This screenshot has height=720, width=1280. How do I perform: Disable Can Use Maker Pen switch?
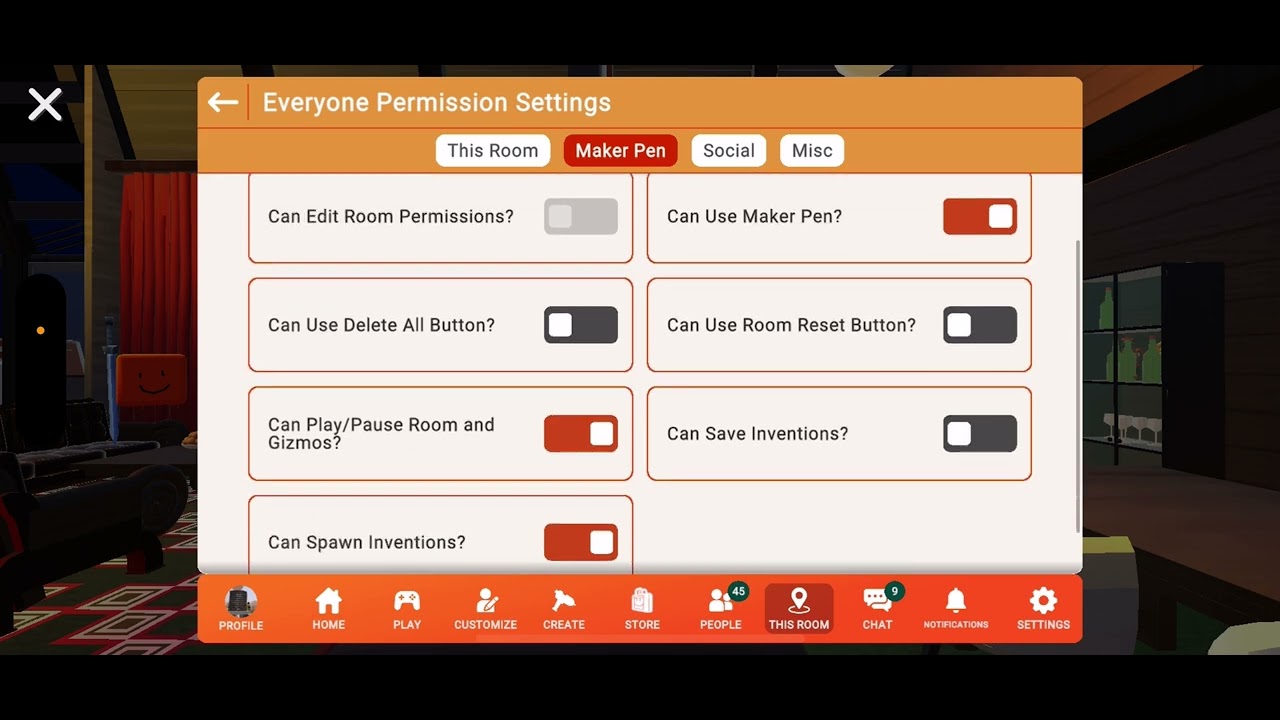click(980, 216)
